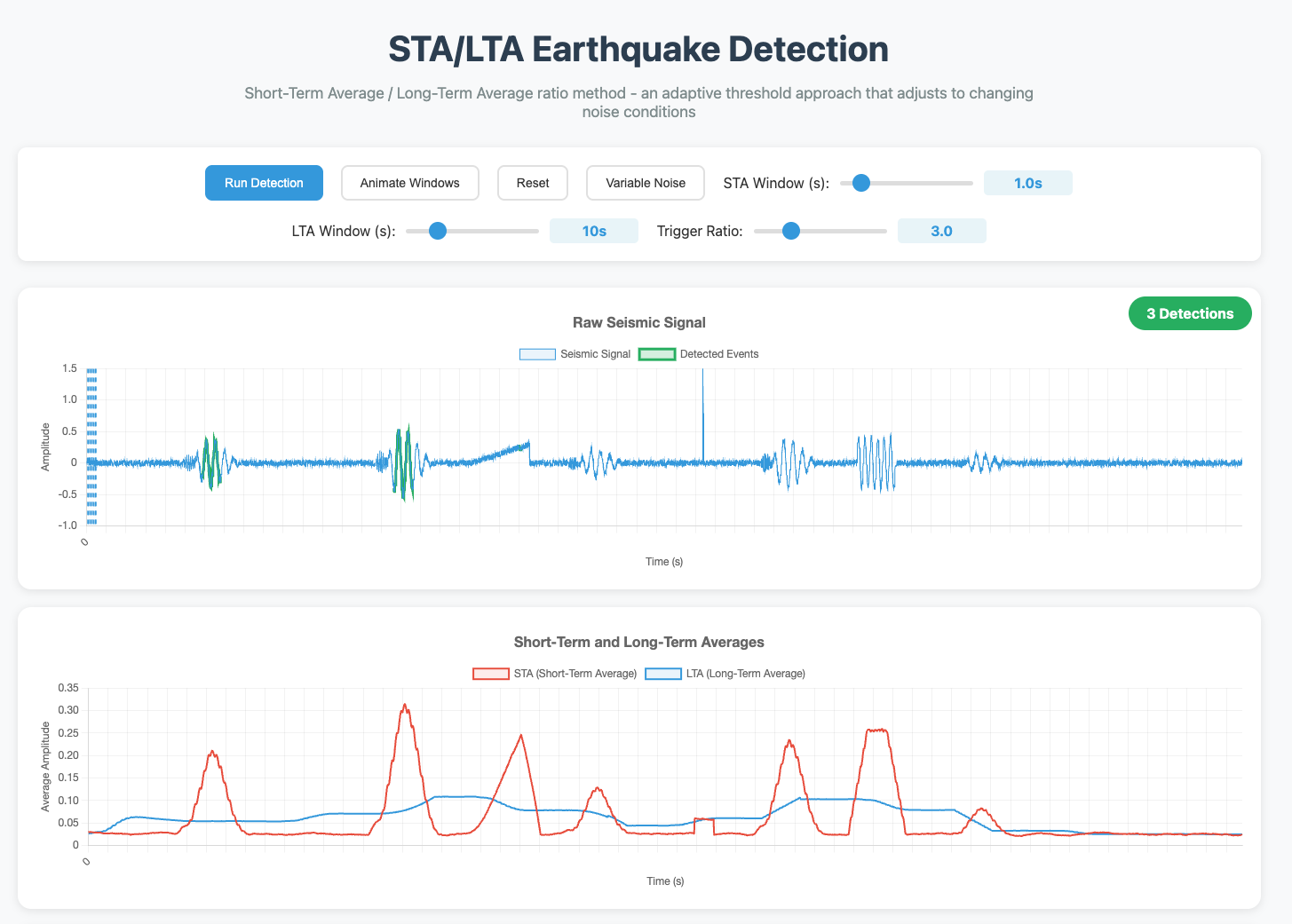Toggle the Variable Noise button
This screenshot has height=924, width=1292.
pyautogui.click(x=645, y=183)
